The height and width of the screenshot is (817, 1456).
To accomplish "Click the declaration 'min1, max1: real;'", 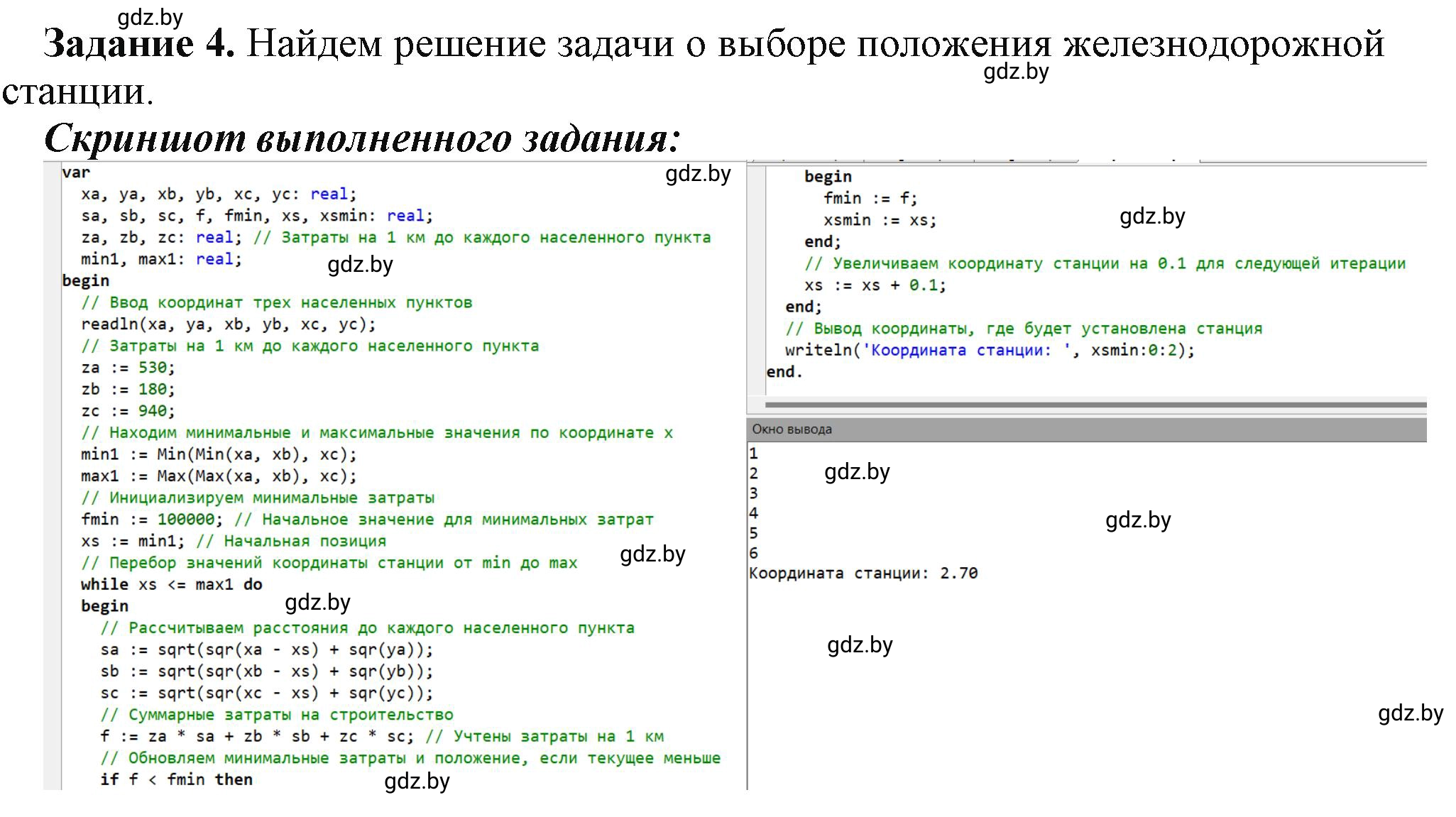I will tap(161, 260).
